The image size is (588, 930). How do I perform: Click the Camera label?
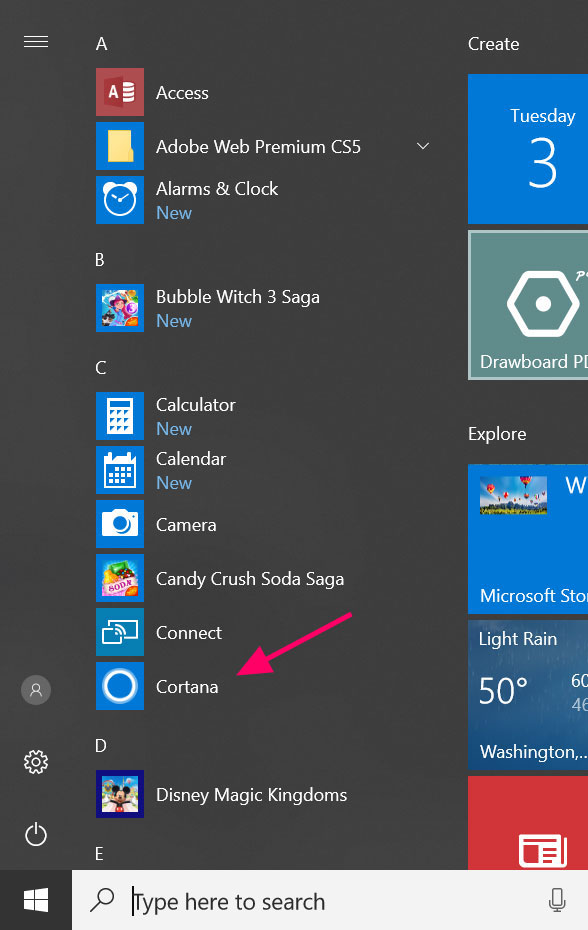click(186, 525)
